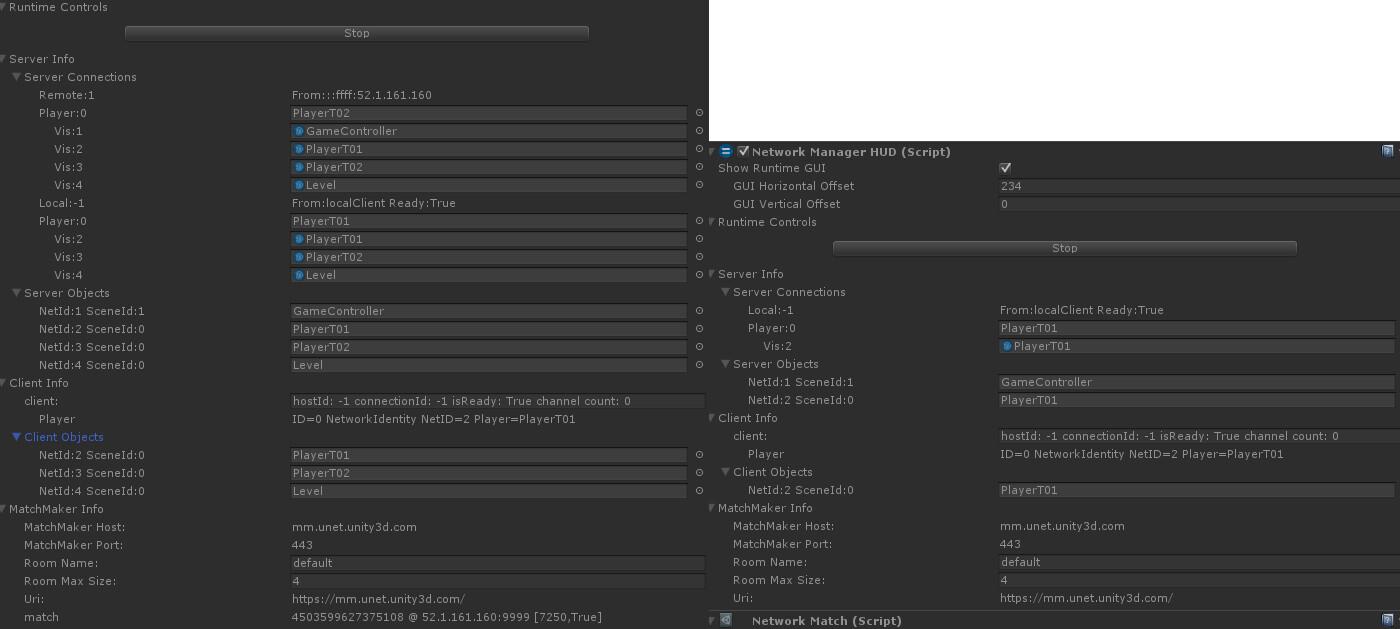The height and width of the screenshot is (629, 1400).
Task: Collapse Client Objects under Network Manager HUD
Action: pyautogui.click(x=726, y=472)
